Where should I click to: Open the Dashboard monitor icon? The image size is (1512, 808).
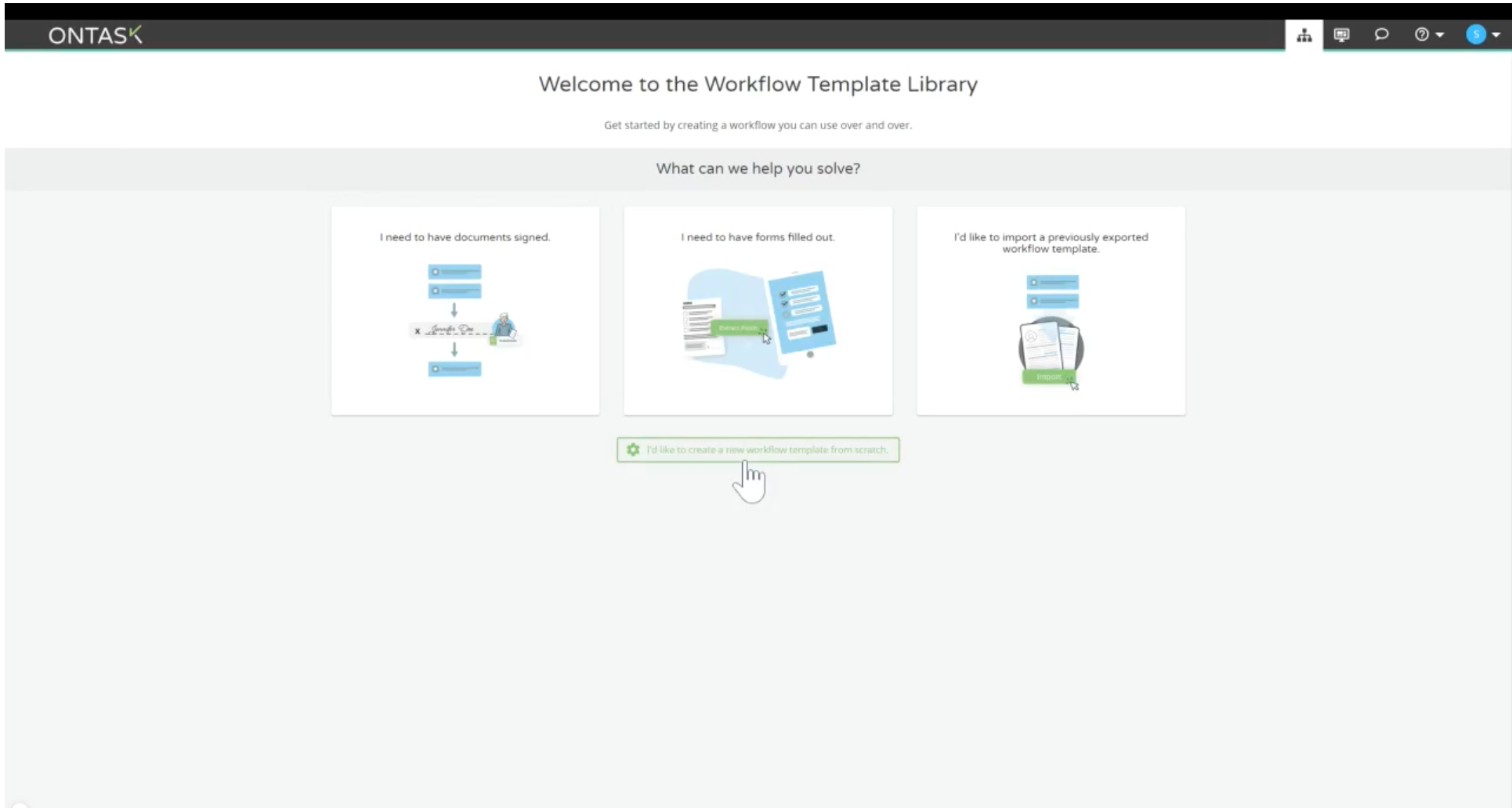(1342, 34)
